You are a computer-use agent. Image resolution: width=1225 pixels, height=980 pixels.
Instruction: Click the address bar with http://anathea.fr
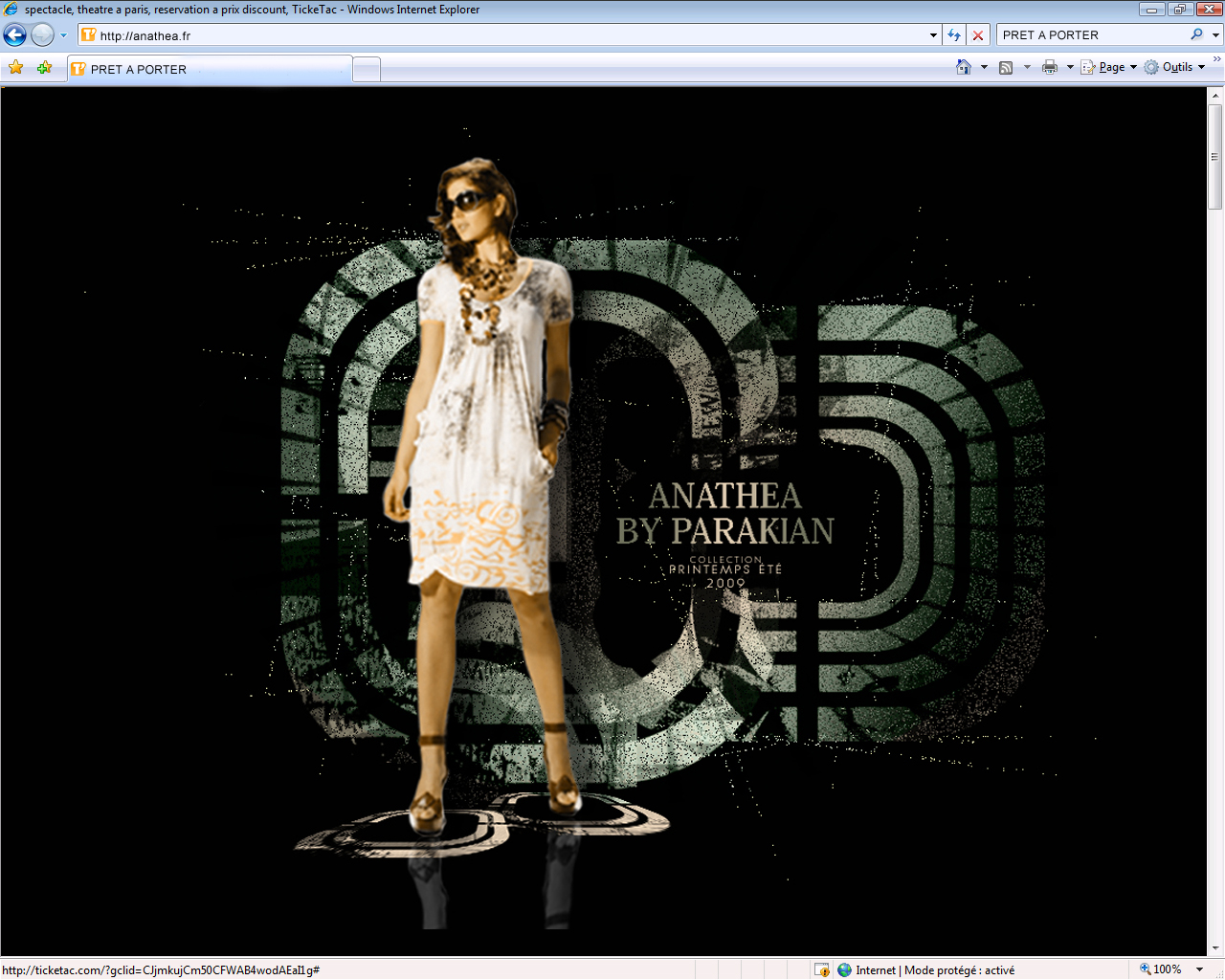click(x=508, y=35)
